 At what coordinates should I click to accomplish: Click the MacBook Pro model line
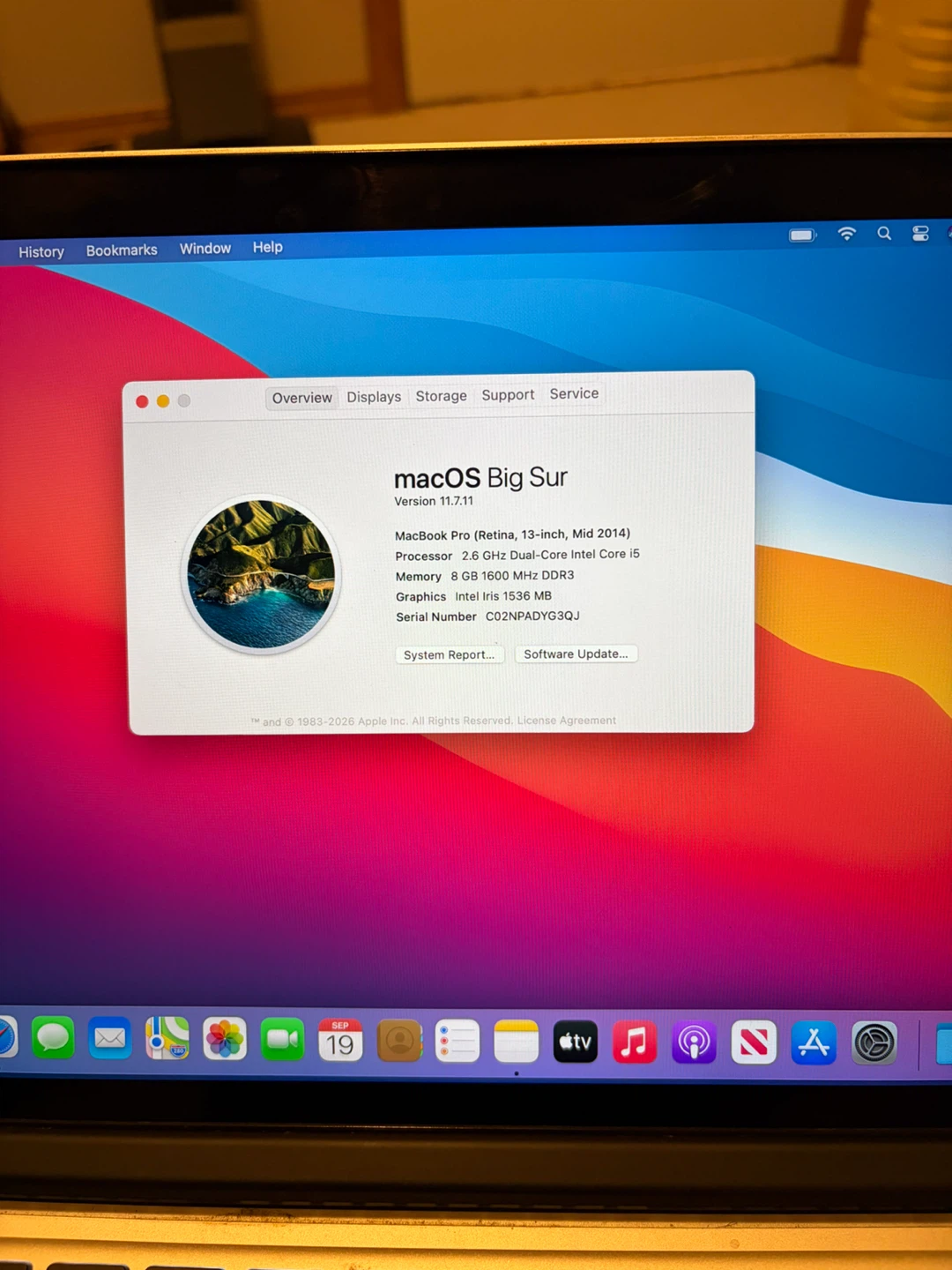(513, 534)
